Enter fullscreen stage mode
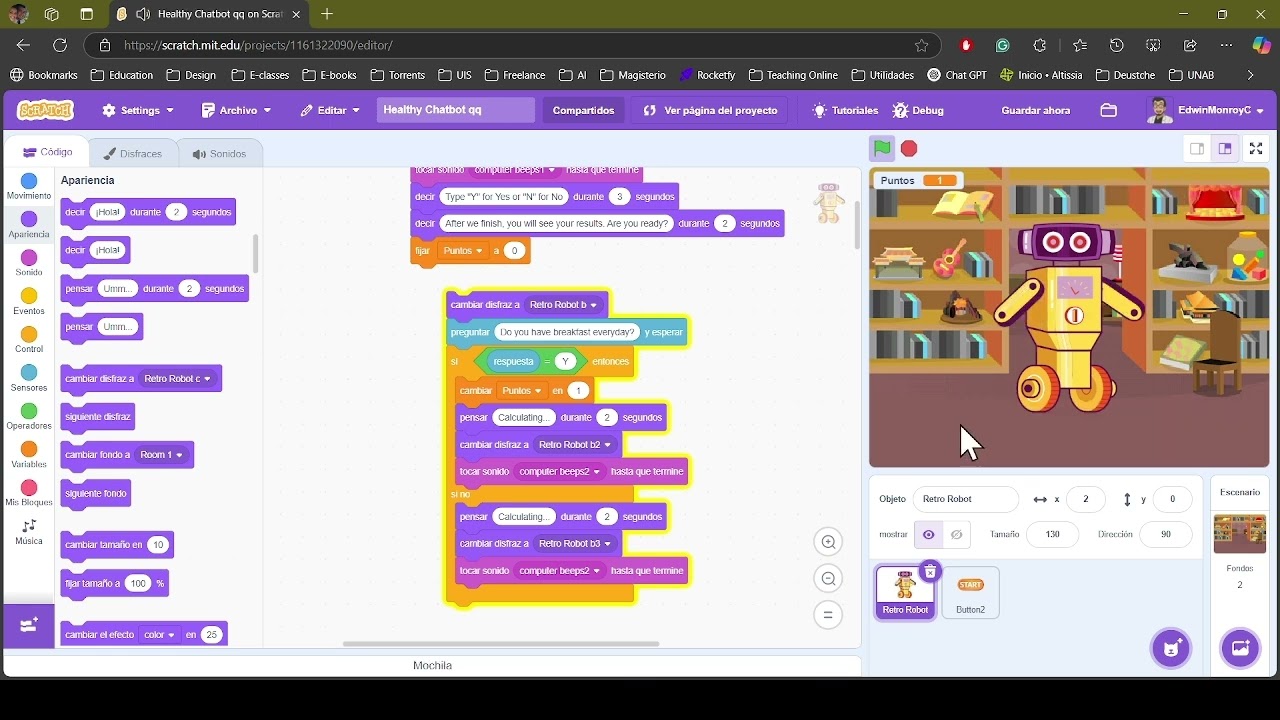 (1256, 149)
